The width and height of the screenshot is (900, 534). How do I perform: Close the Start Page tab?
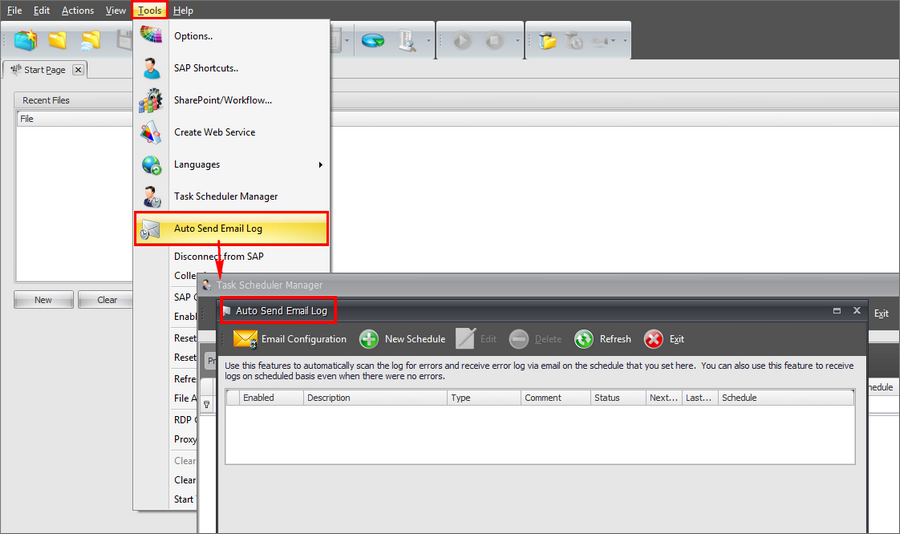(78, 70)
